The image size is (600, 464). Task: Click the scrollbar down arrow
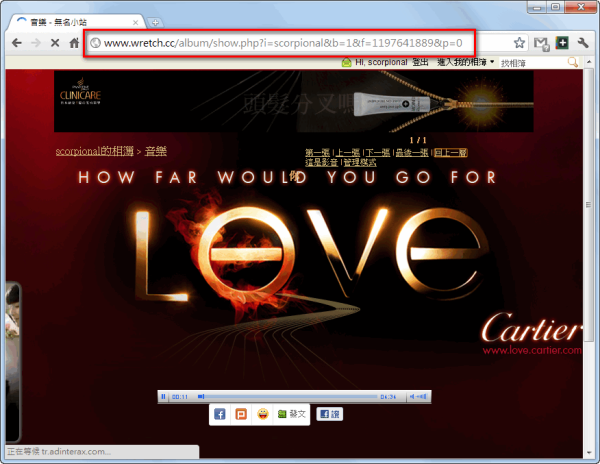[589, 453]
